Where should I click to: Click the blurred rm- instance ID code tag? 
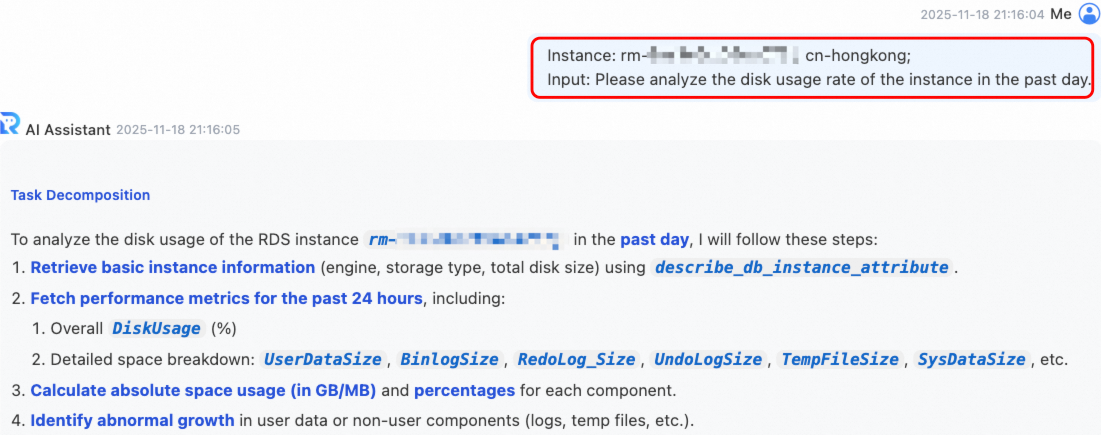[x=464, y=239]
